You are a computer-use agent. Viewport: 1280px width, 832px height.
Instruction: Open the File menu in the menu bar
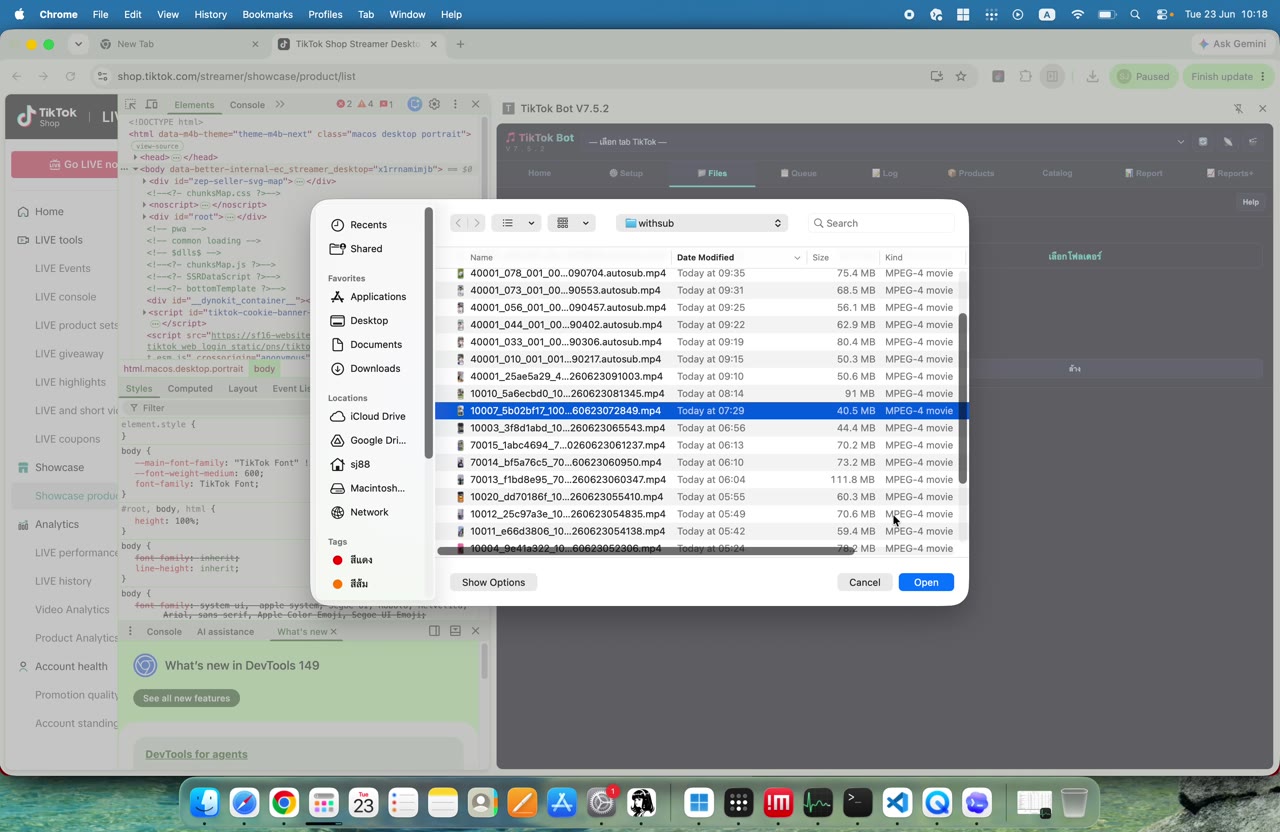[x=100, y=14]
